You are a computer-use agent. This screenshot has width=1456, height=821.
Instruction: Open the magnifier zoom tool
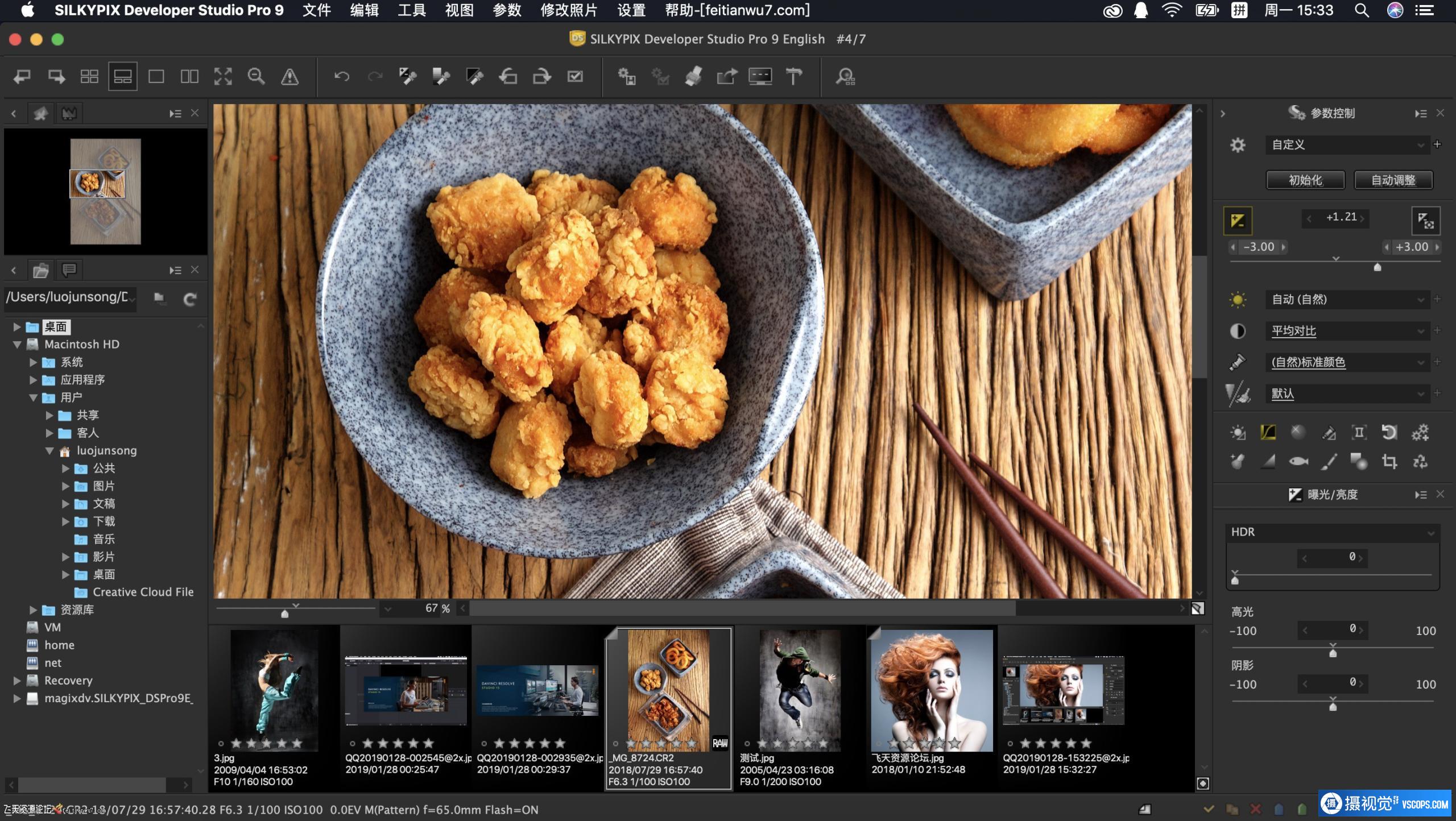[x=256, y=76]
